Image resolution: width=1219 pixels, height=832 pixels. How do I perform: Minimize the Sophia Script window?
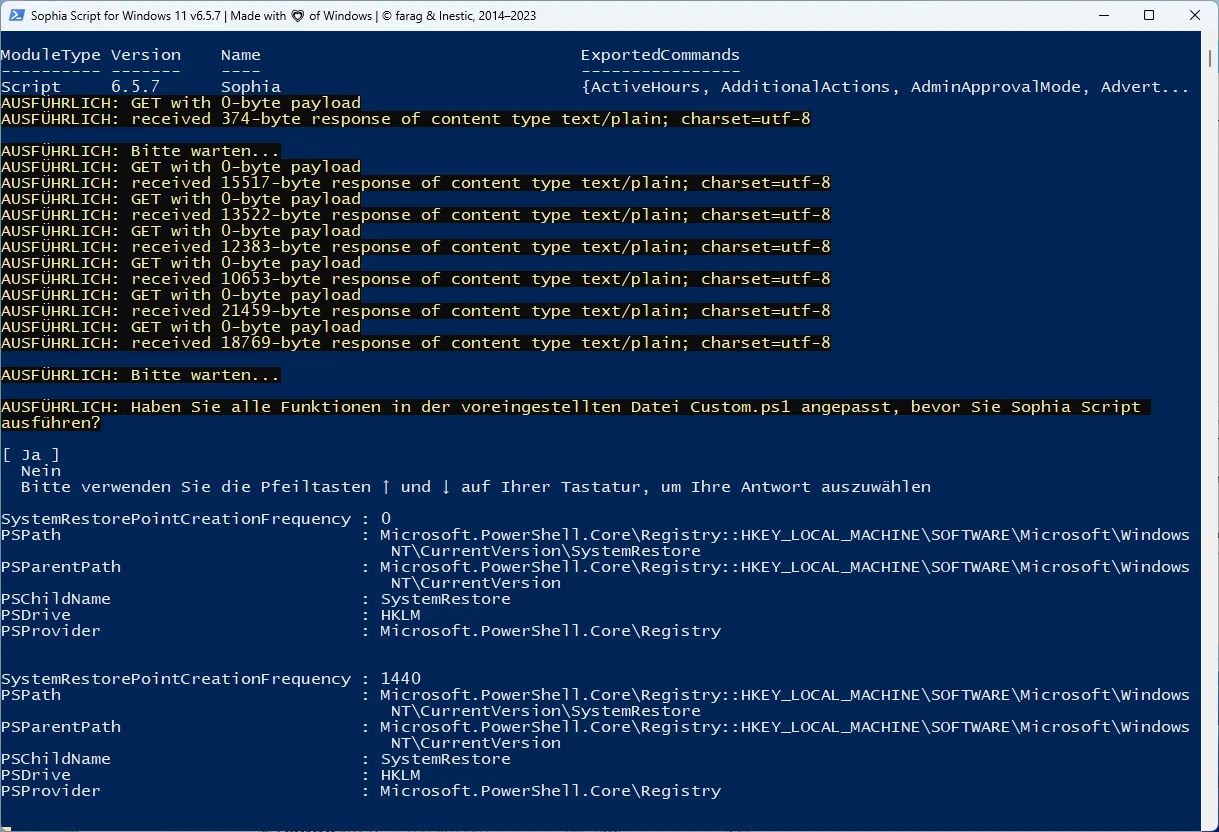pos(1103,15)
